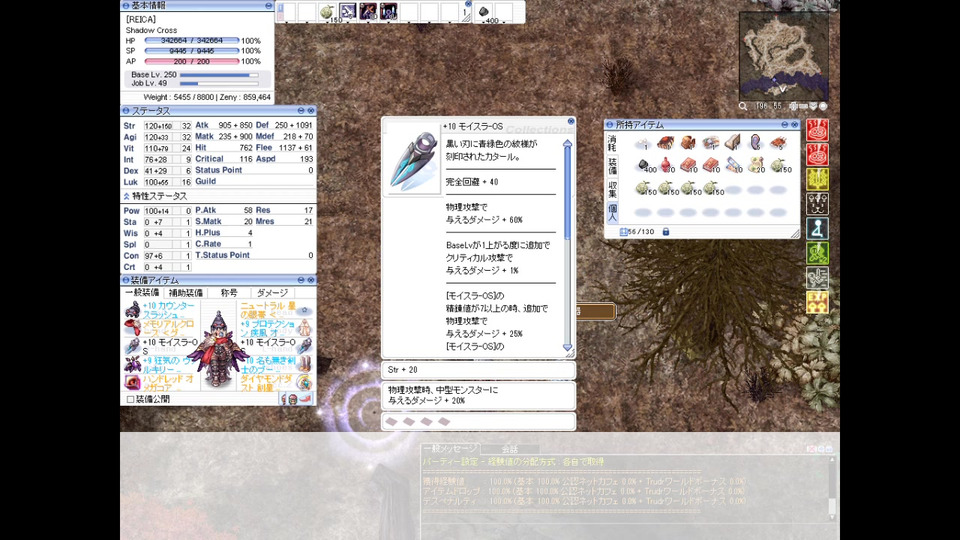Switch chat to the 一般メッセージ tab
960x540 pixels.
pyautogui.click(x=451, y=449)
